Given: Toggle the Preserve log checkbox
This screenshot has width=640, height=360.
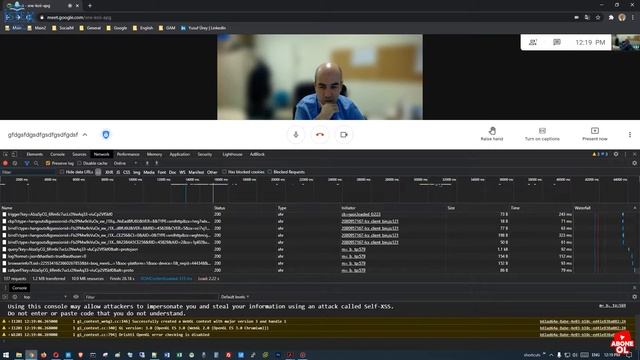Looking at the screenshot, I should pos(48,163).
